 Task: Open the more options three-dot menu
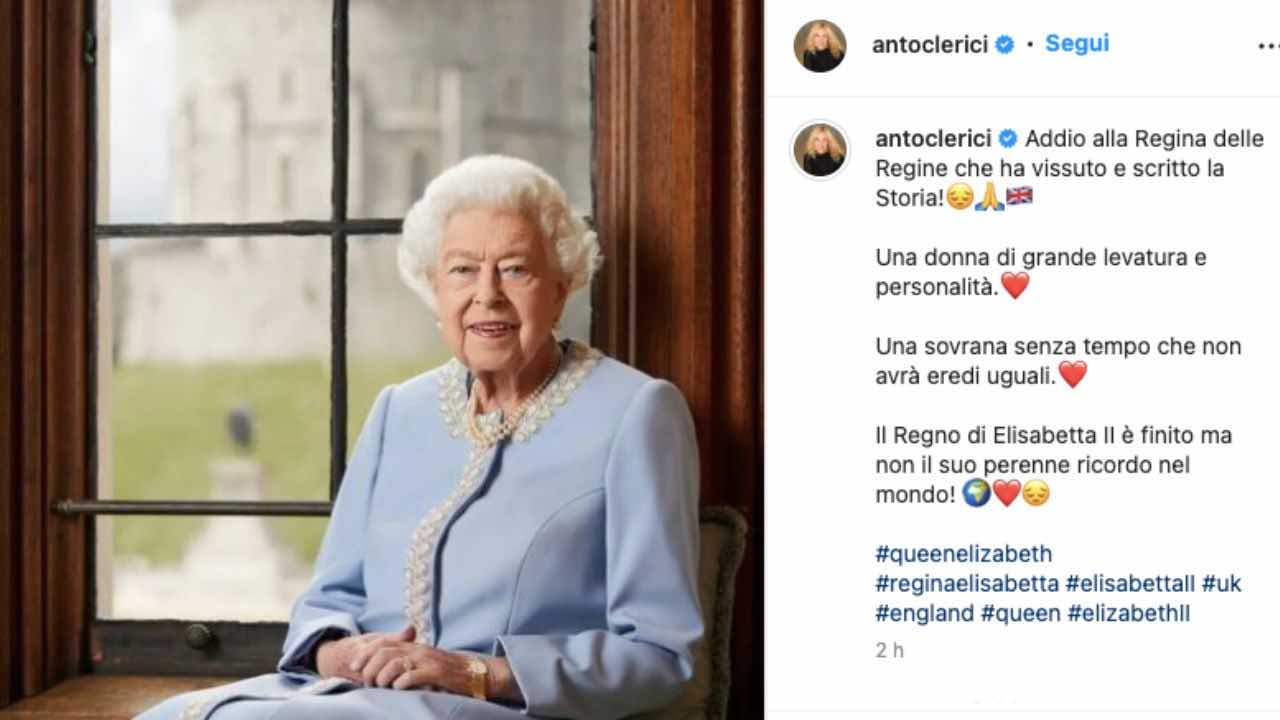tap(1268, 46)
